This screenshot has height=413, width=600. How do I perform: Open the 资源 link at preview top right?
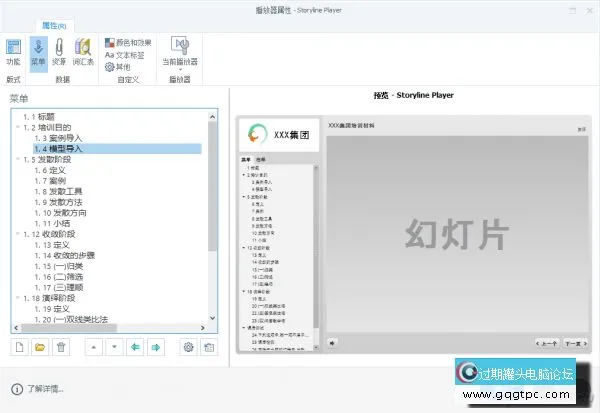[581, 130]
